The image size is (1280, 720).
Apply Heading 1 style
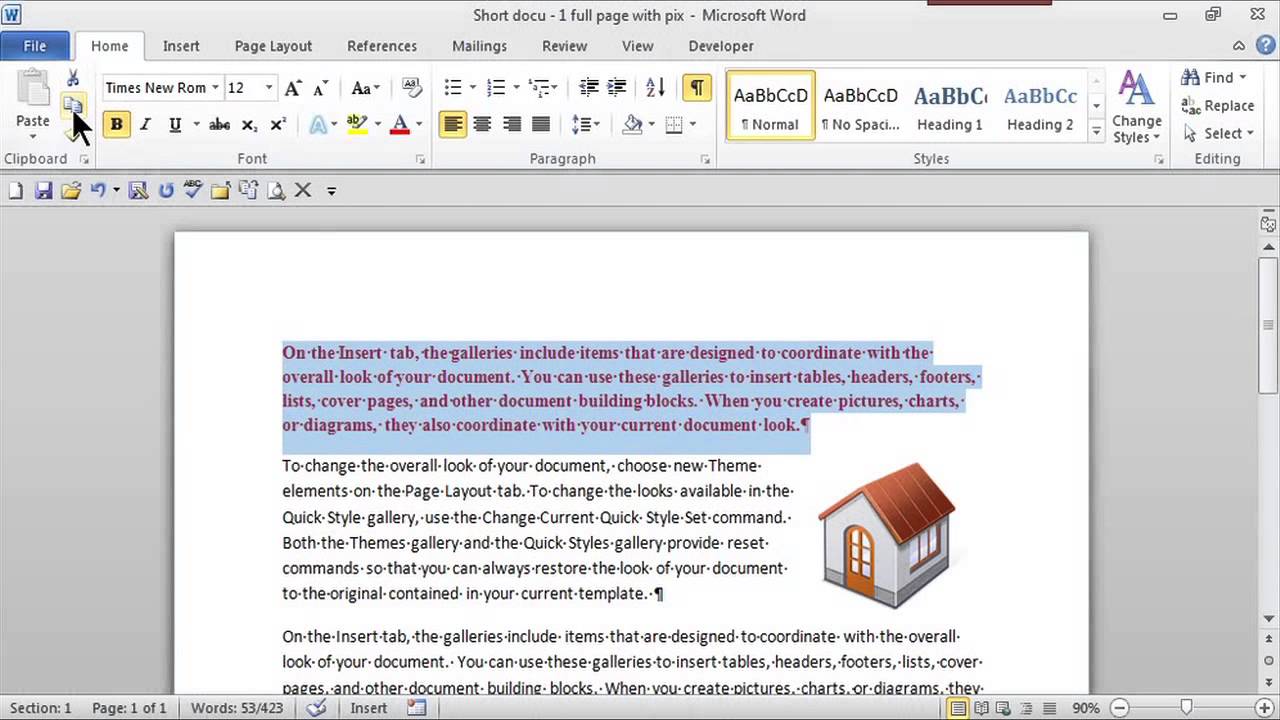pos(950,106)
